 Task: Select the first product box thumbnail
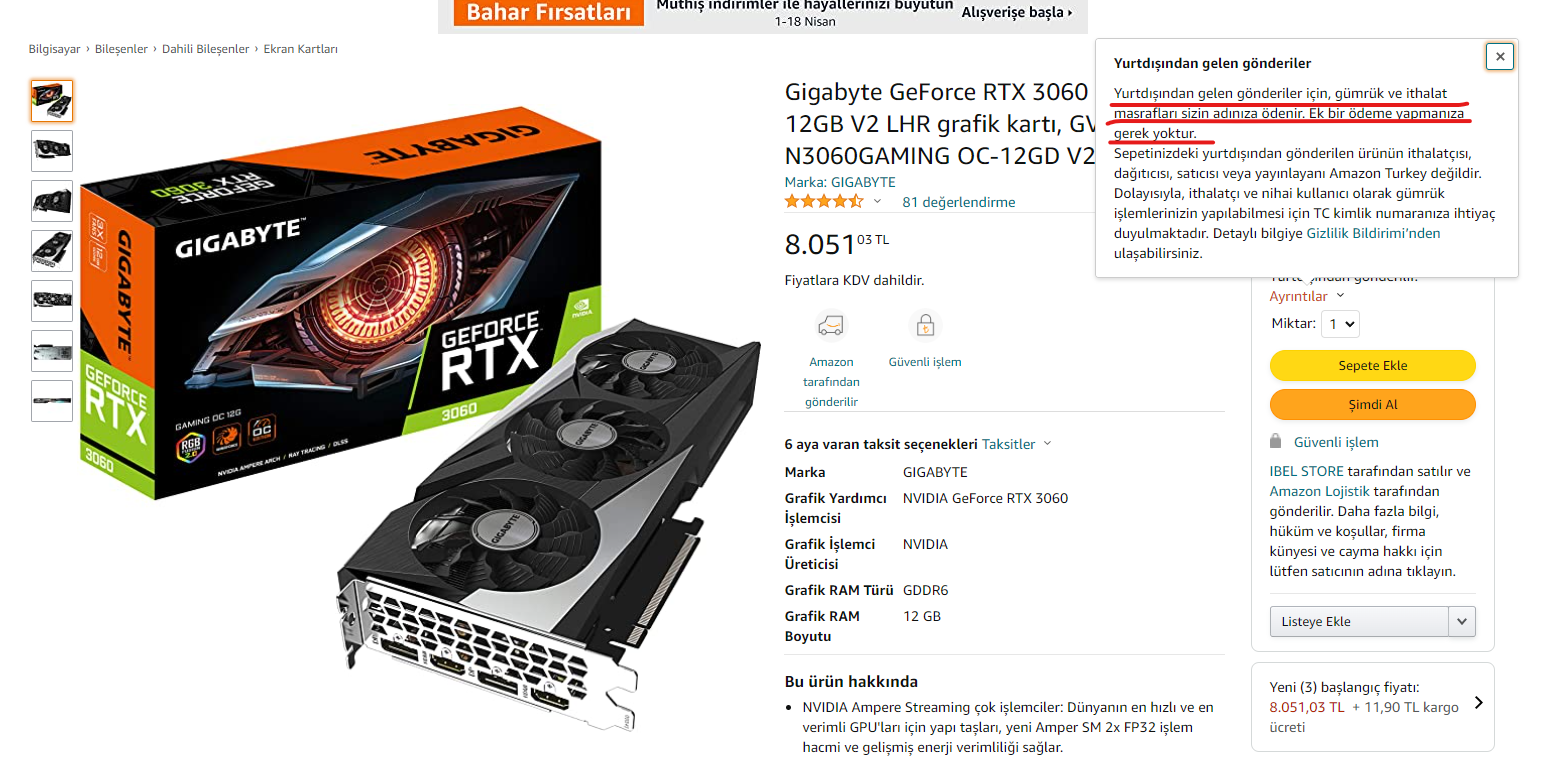(x=52, y=101)
